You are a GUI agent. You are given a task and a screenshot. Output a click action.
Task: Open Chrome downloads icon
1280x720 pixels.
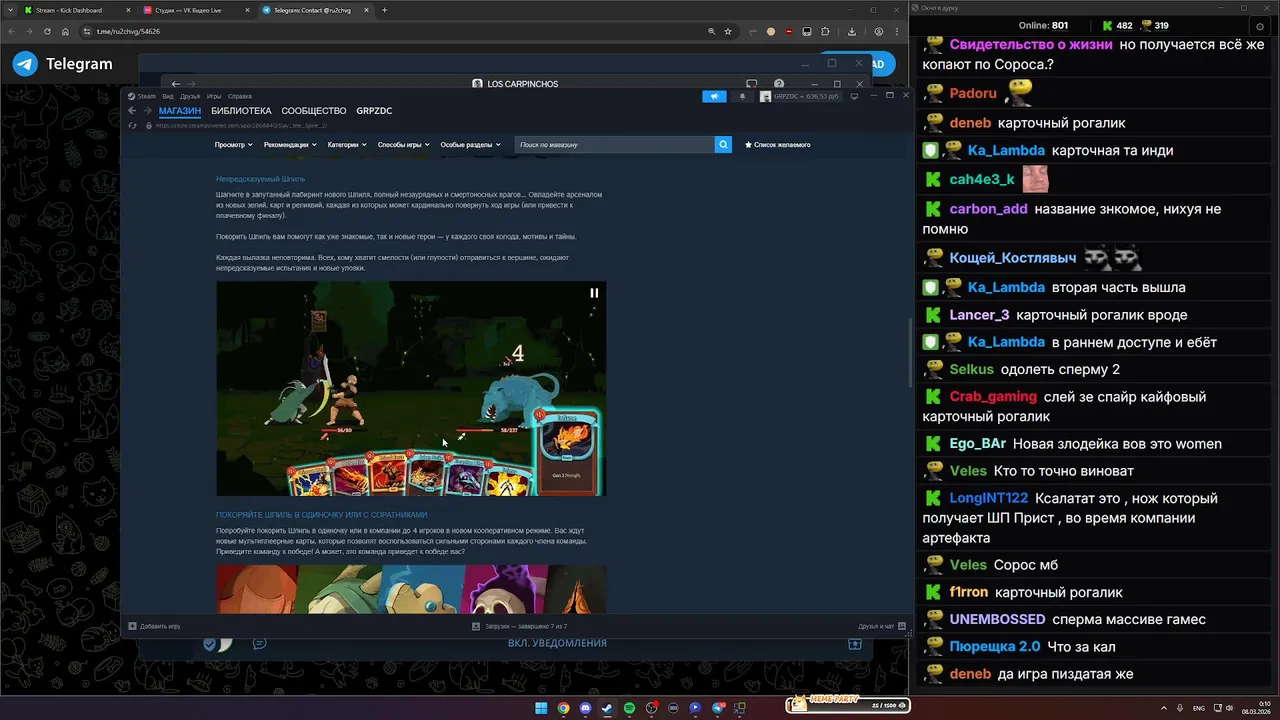[854, 31]
